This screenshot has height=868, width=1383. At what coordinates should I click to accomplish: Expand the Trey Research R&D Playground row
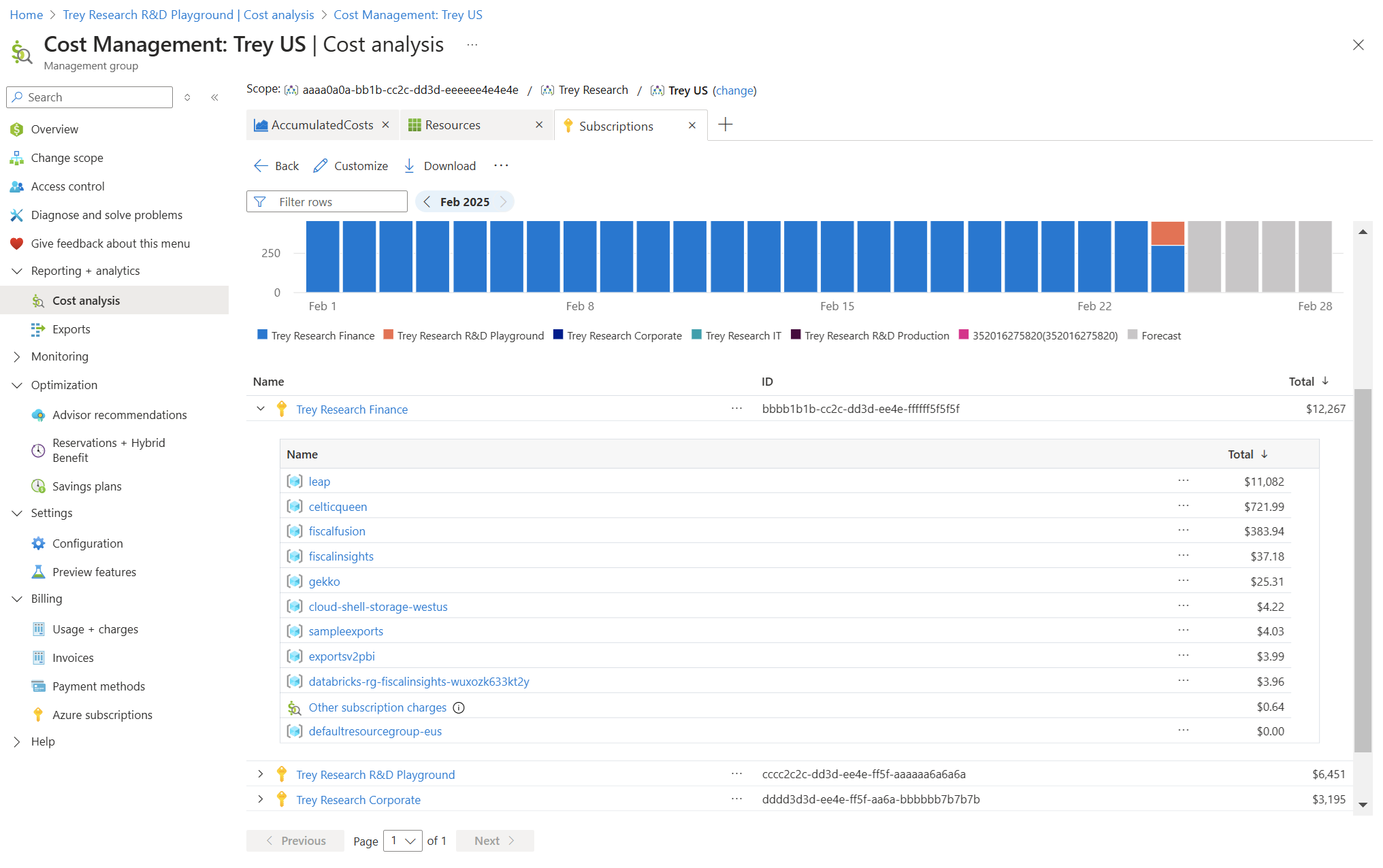[x=261, y=774]
